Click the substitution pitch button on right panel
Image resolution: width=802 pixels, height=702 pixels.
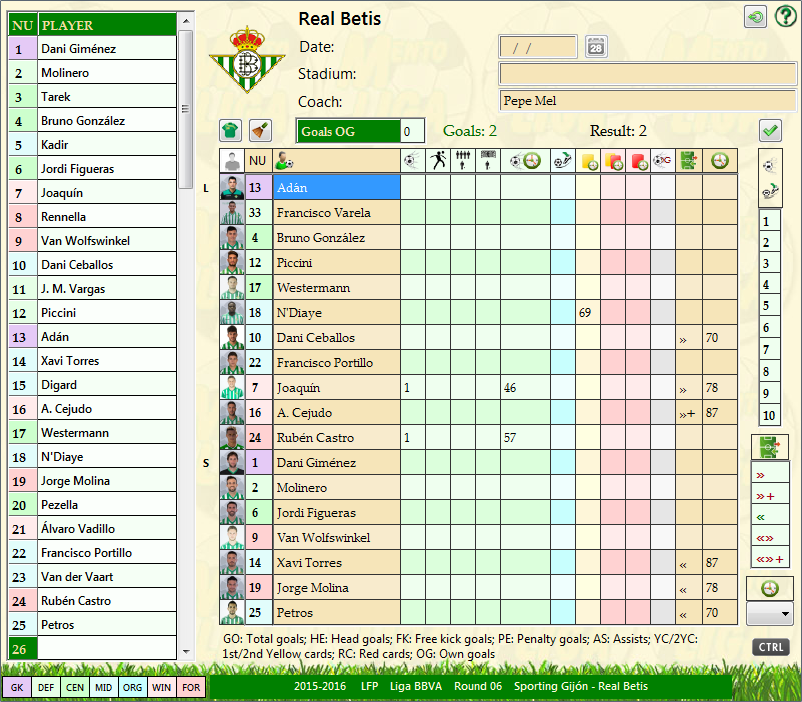769,447
